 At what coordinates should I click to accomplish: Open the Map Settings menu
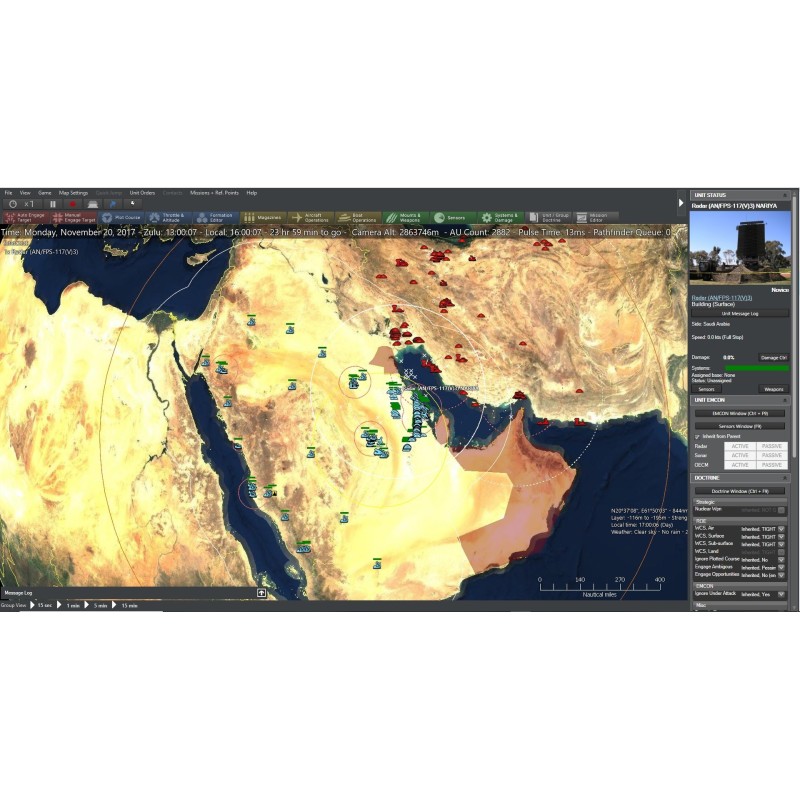(73, 192)
